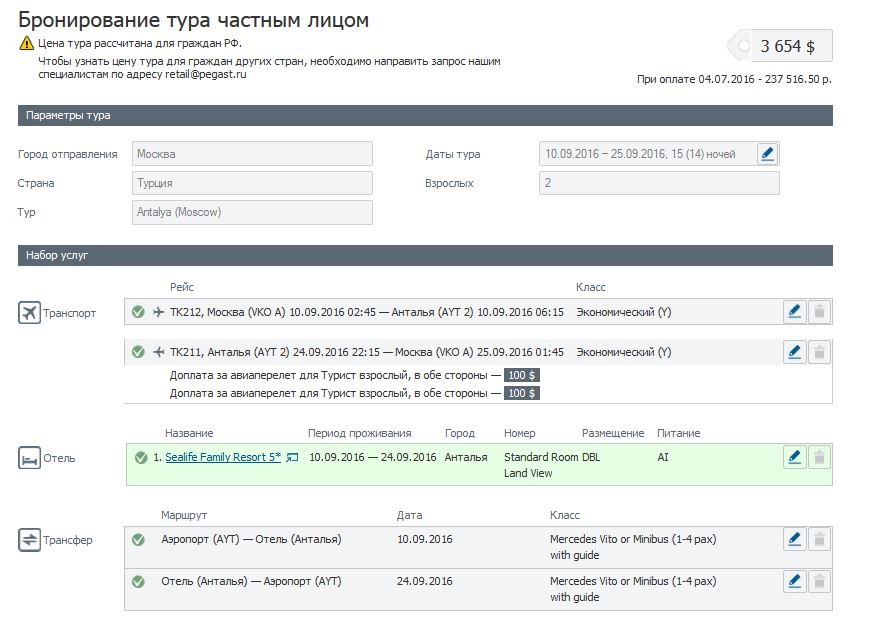The image size is (877, 621).
Task: Edit Sealife Family Resort hotel booking
Action: [x=794, y=458]
